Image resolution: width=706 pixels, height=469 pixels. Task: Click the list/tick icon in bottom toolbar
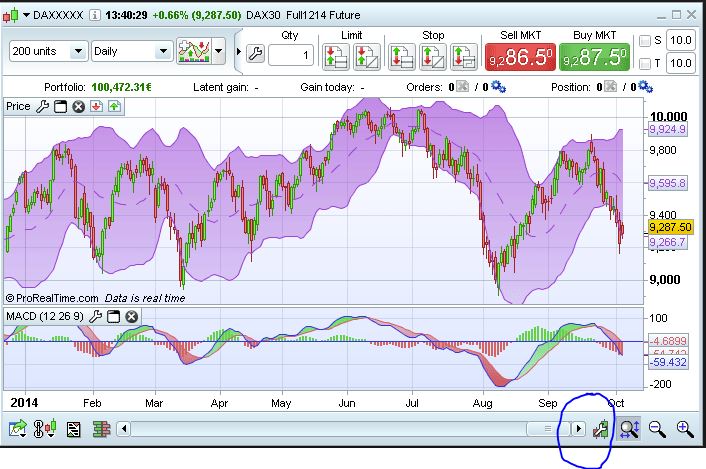tap(73, 429)
